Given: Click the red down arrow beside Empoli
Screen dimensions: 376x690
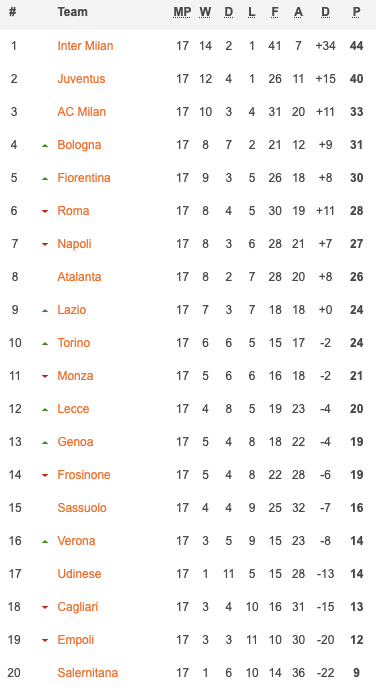Looking at the screenshot, I should (x=45, y=640).
